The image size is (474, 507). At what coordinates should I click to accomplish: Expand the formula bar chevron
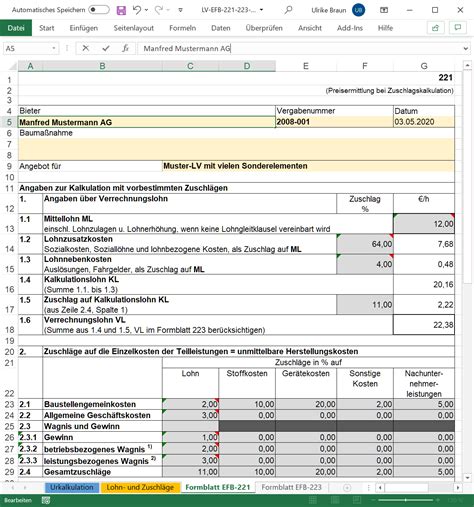point(466,49)
